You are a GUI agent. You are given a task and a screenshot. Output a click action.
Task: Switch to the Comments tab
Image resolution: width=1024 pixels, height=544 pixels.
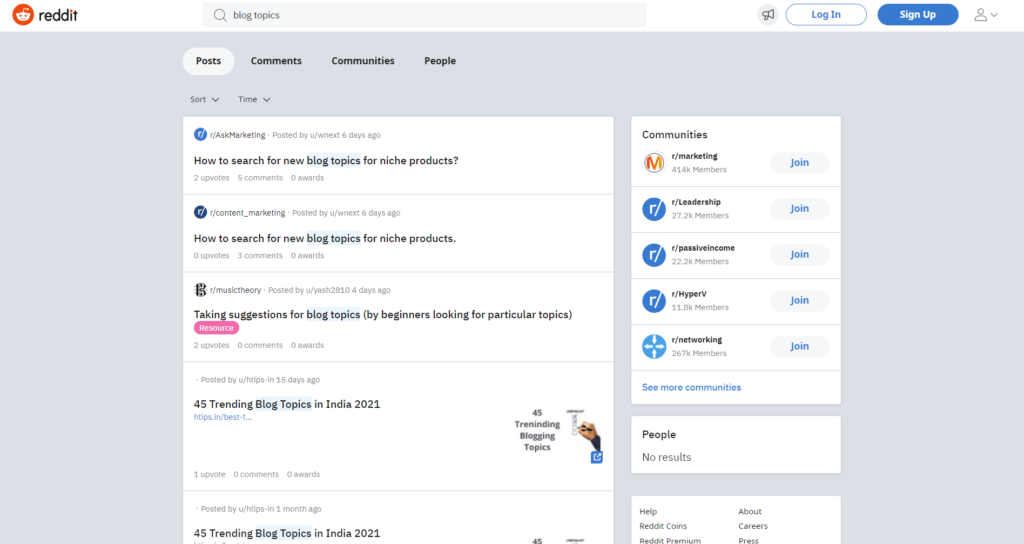(276, 61)
